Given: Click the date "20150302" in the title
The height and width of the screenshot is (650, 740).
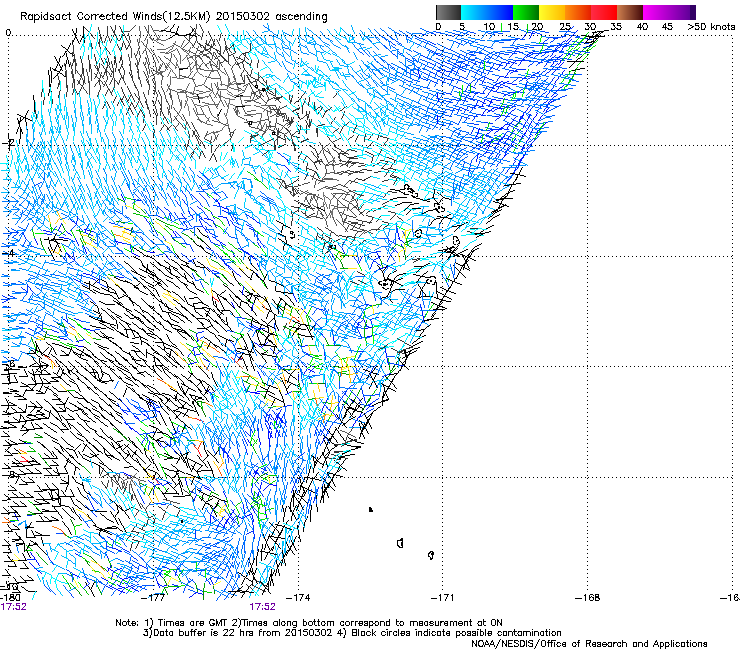Looking at the screenshot, I should (x=243, y=17).
